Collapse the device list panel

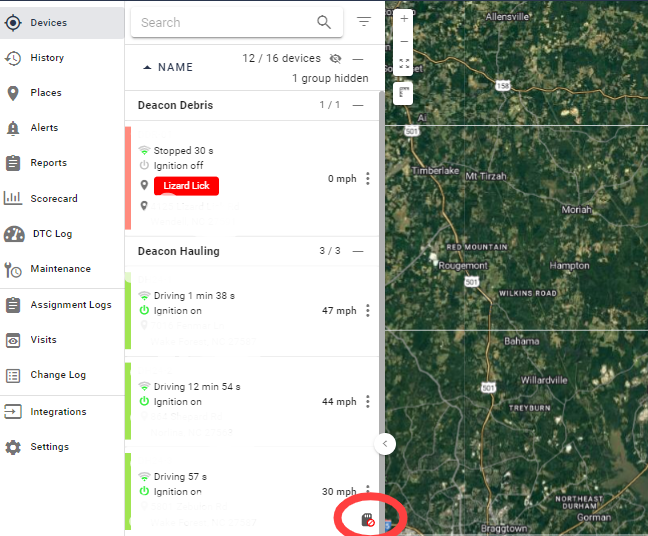point(385,444)
